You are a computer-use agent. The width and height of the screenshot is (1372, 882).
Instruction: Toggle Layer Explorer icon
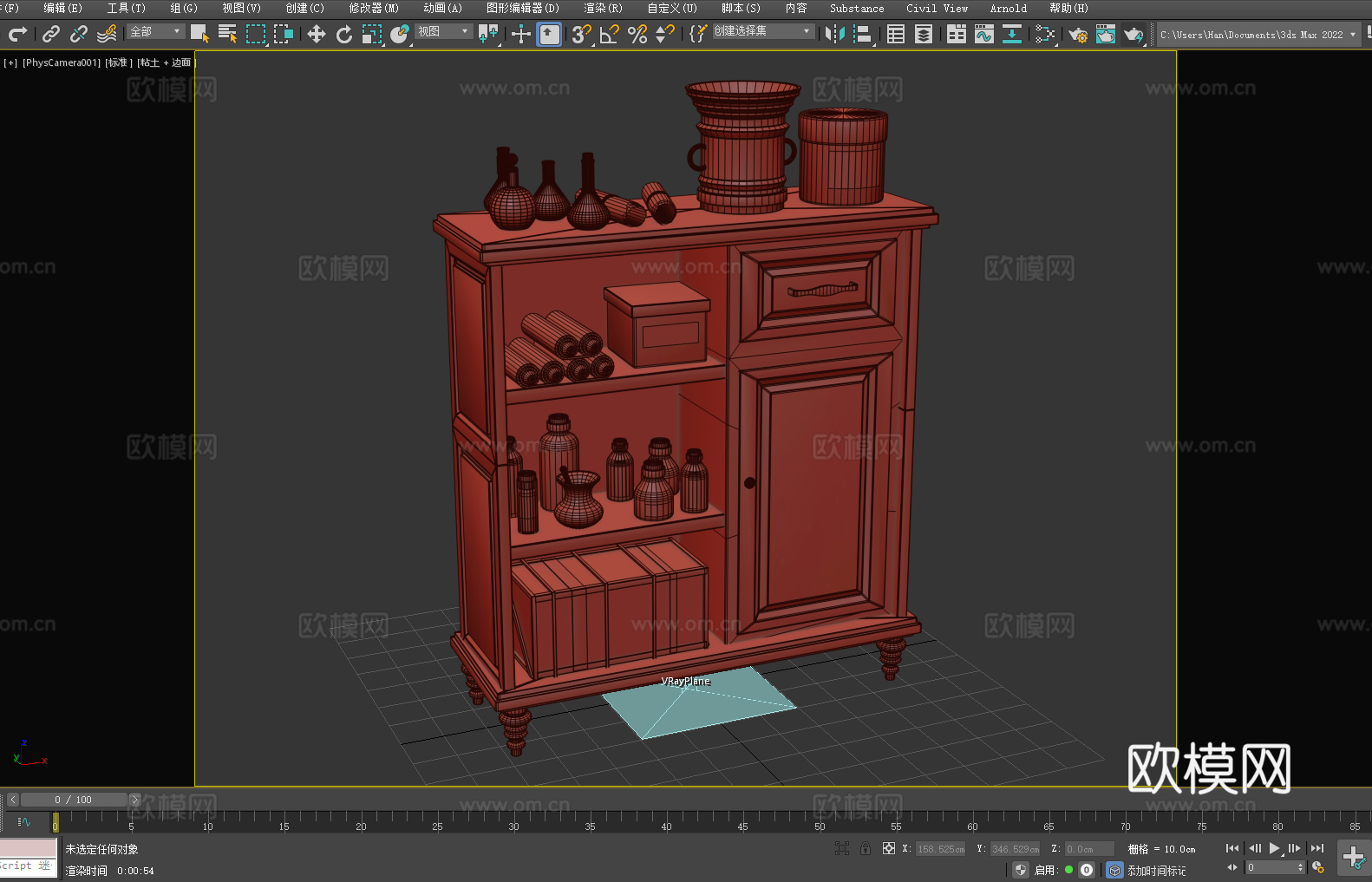pos(924,34)
